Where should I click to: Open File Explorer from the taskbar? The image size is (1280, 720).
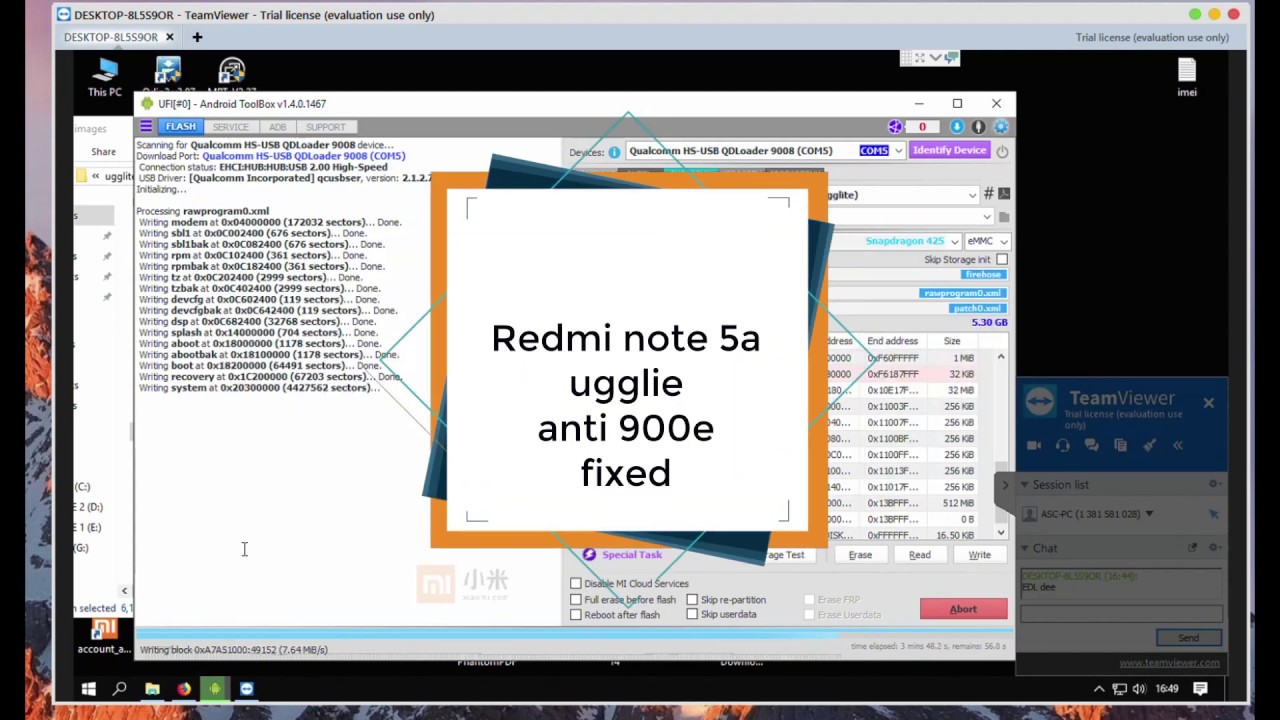click(x=152, y=689)
